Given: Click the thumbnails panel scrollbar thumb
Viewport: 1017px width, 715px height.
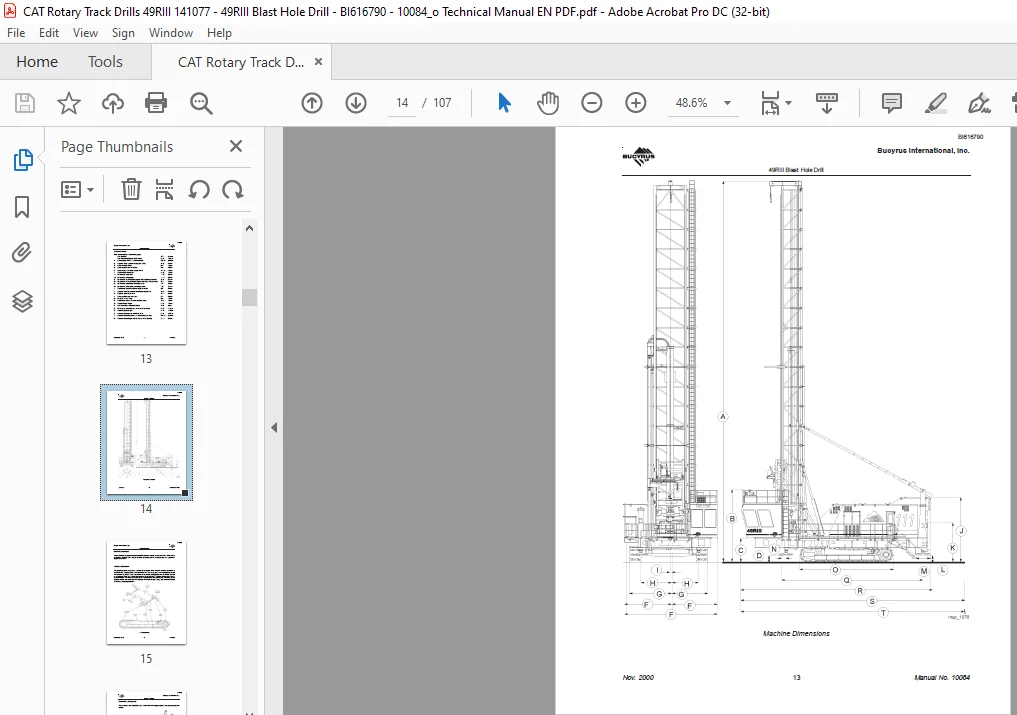Looking at the screenshot, I should click(250, 297).
